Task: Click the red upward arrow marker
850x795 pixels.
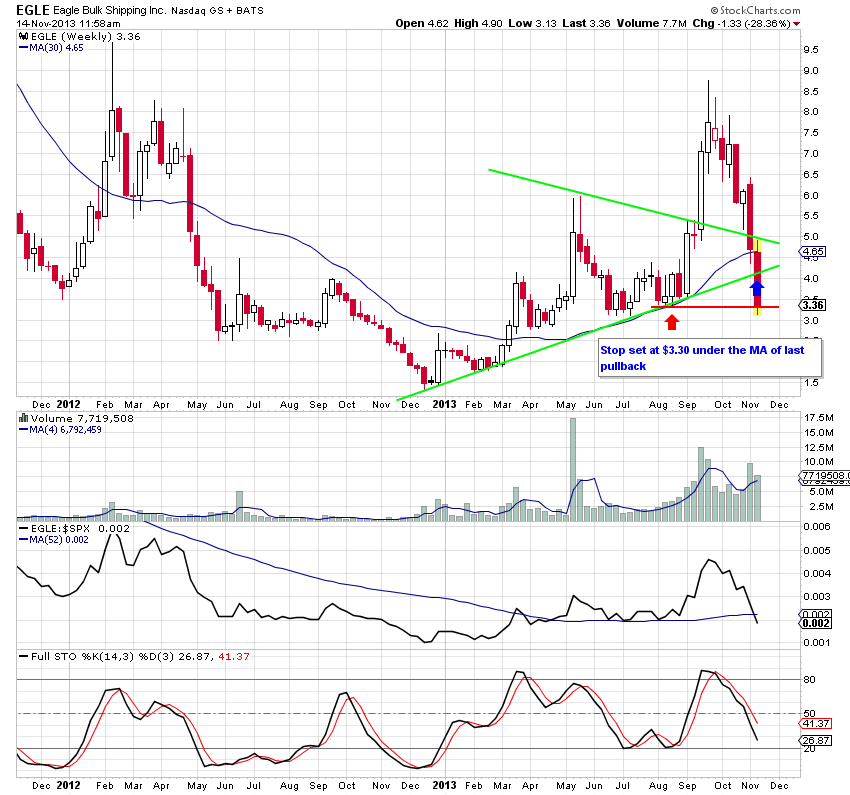Action: pos(672,322)
